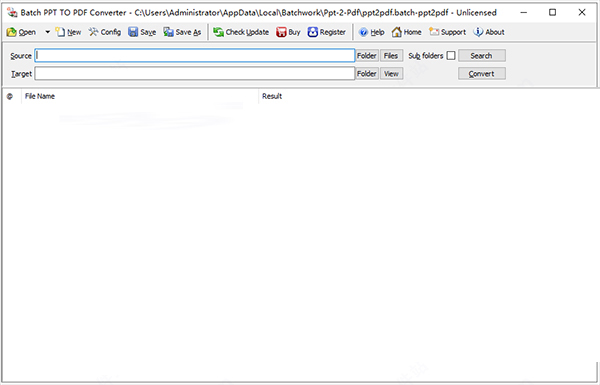600x385 pixels.
Task: Maximize the Batch PPT TO PDF Converter window
Action: (553, 12)
